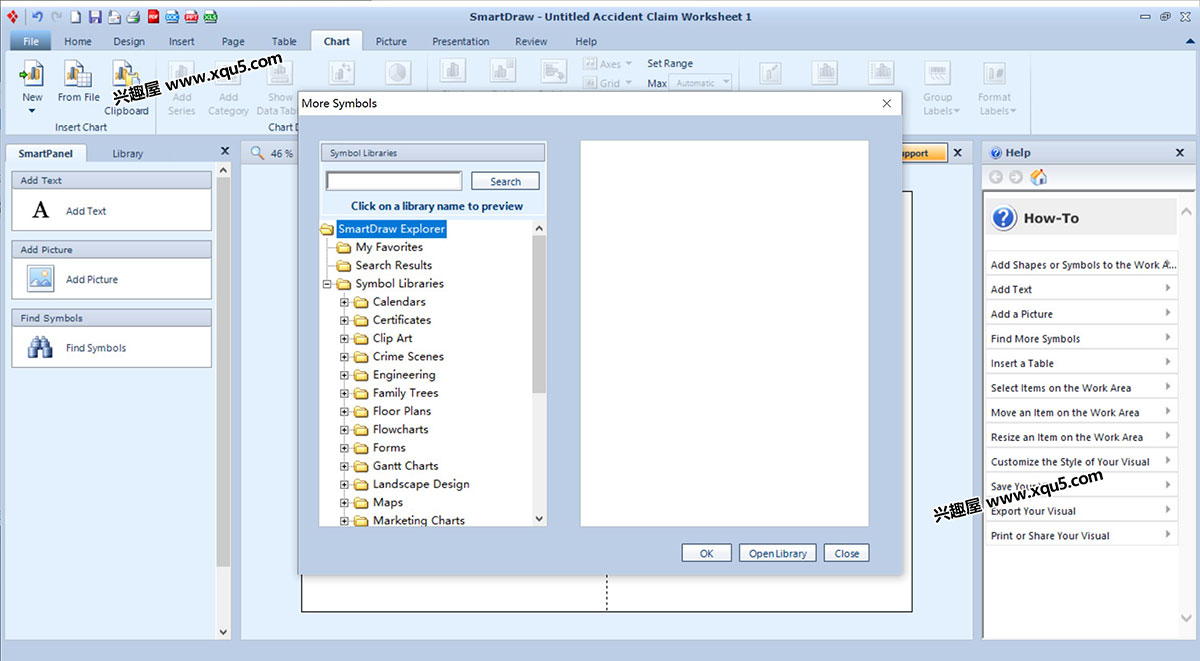Click the Help forward arrow icon

click(1016, 177)
